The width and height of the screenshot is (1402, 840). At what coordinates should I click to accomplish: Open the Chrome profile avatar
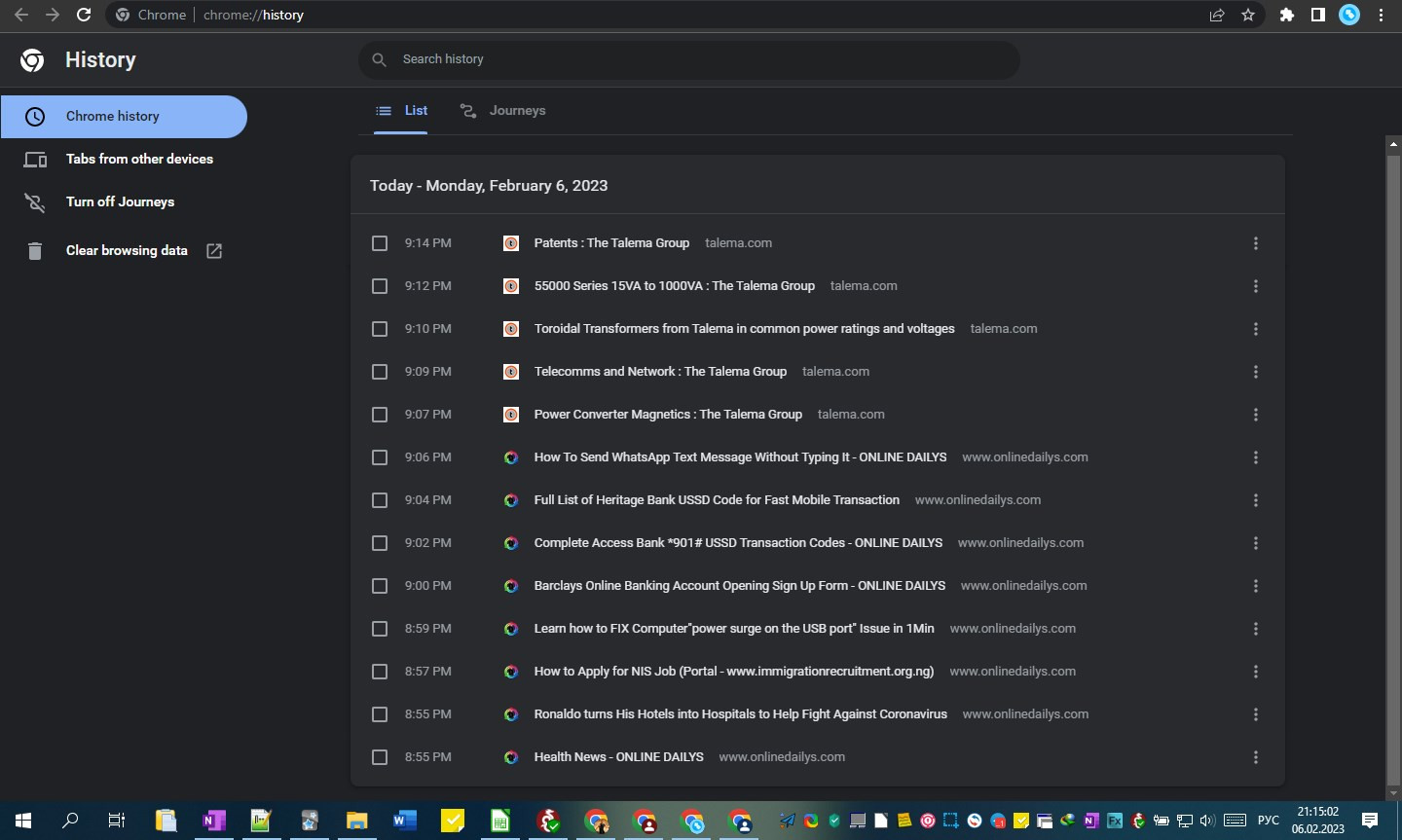[1349, 15]
